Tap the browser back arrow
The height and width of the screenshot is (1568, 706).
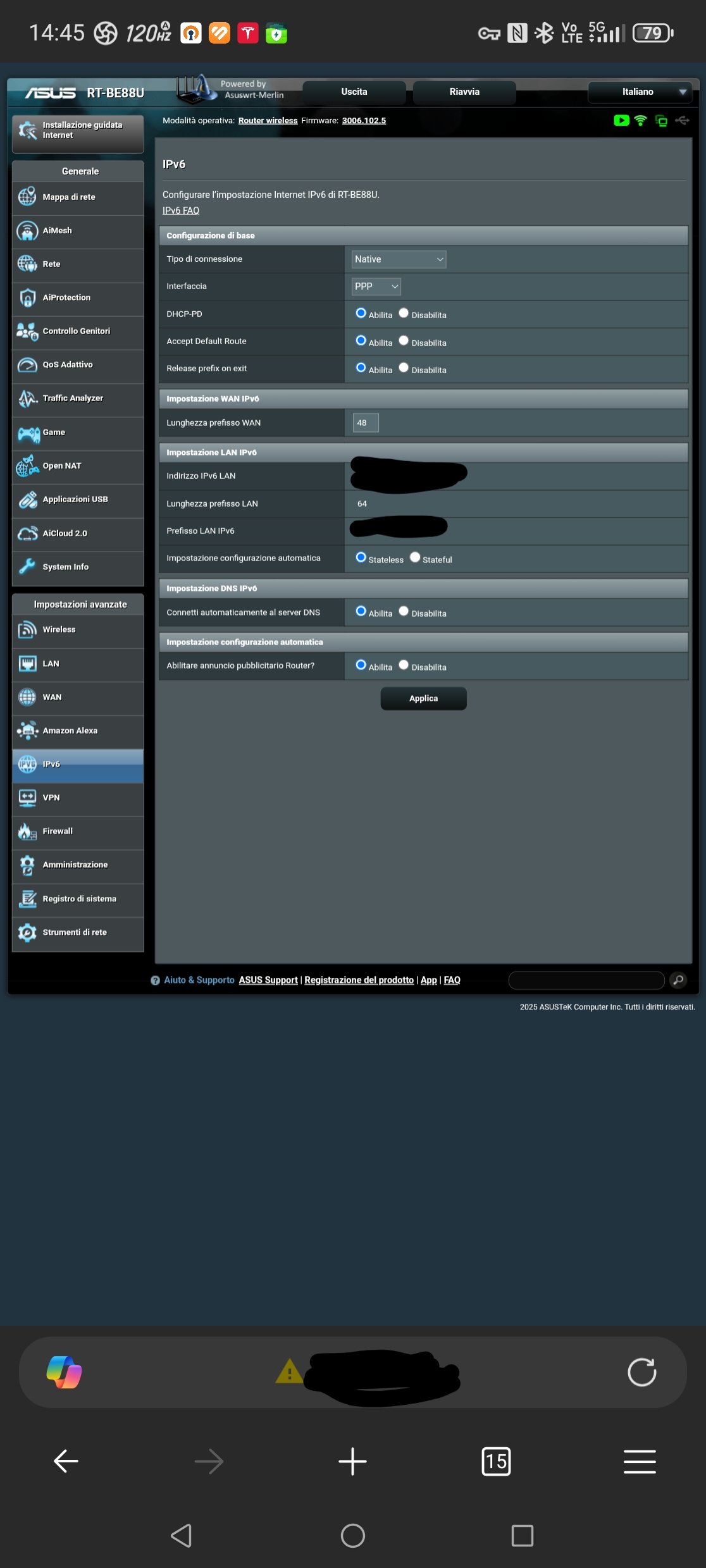(x=66, y=1461)
